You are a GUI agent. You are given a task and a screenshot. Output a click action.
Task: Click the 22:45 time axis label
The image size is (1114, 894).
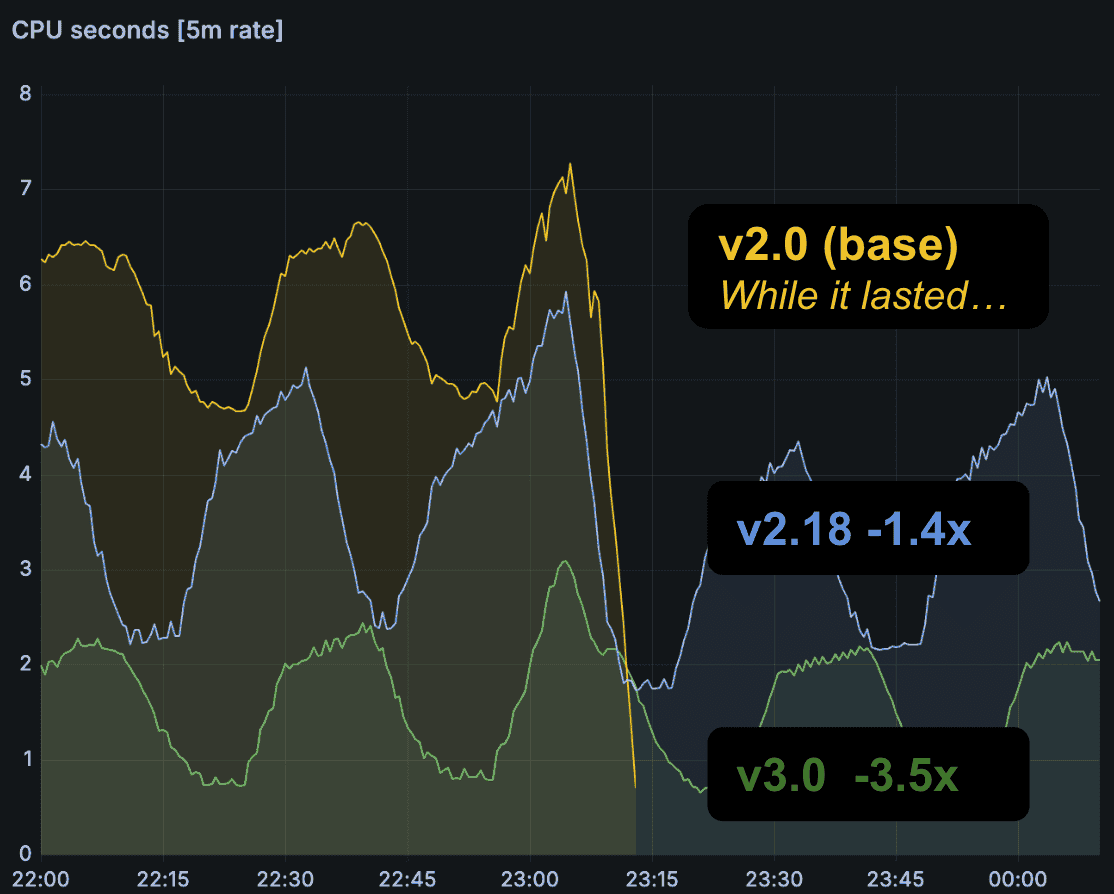coord(408,878)
